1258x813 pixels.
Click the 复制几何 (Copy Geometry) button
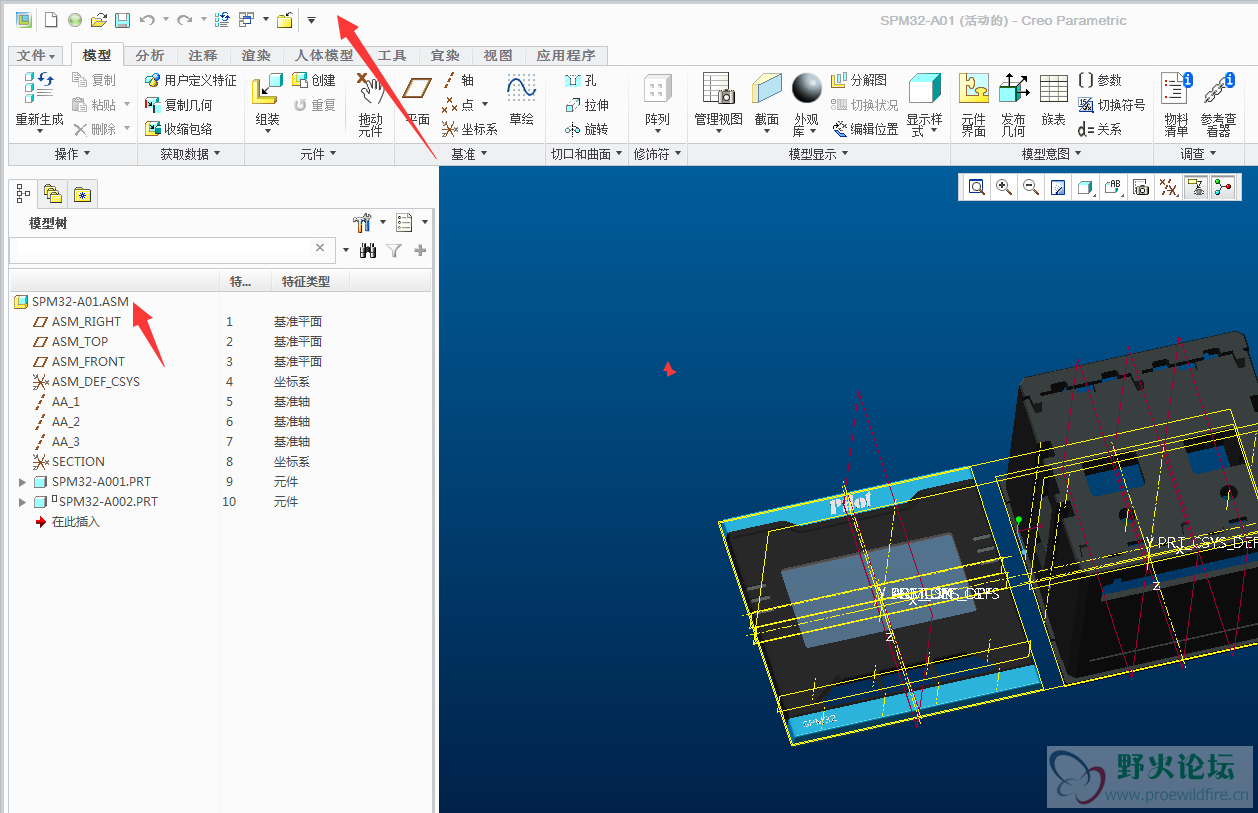[179, 104]
